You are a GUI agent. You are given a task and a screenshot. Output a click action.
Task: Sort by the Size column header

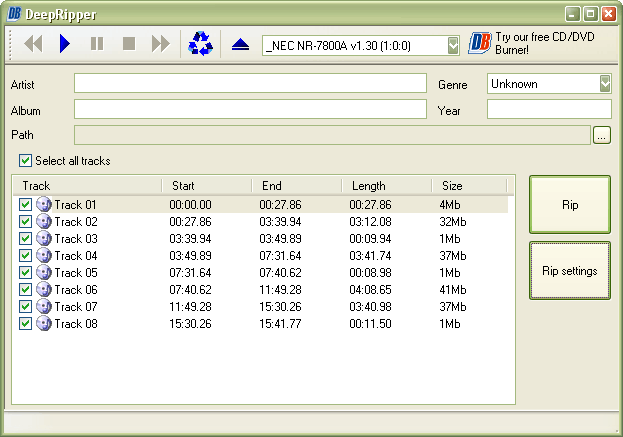[x=470, y=186]
